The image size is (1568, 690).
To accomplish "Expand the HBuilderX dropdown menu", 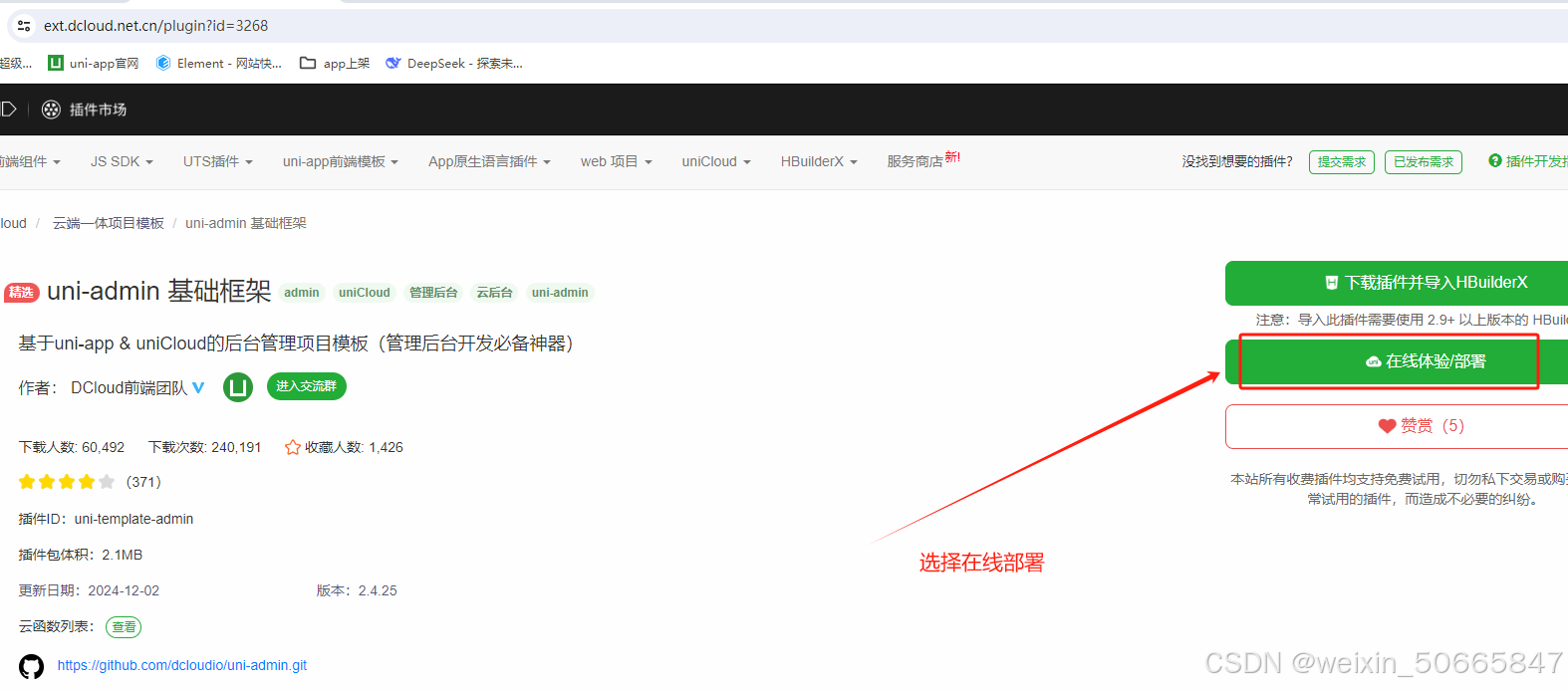I will 819,161.
